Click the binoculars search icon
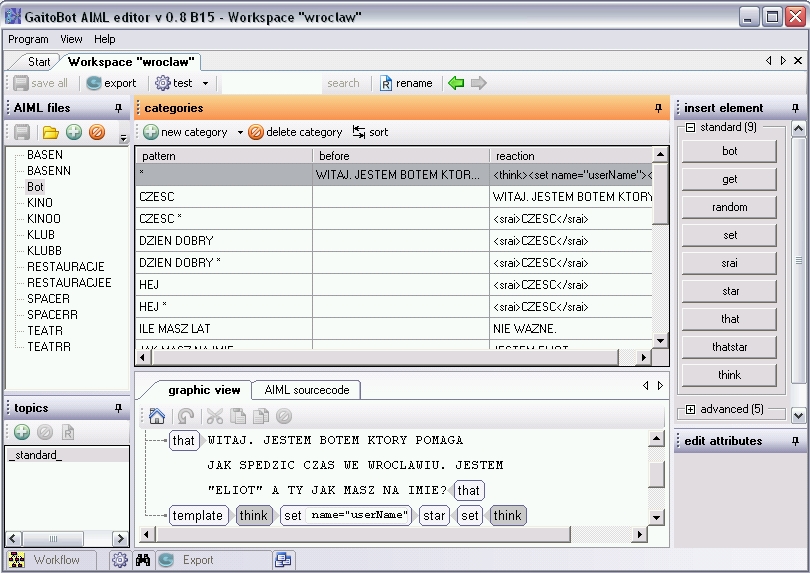The height and width of the screenshot is (573, 810). coord(143,560)
